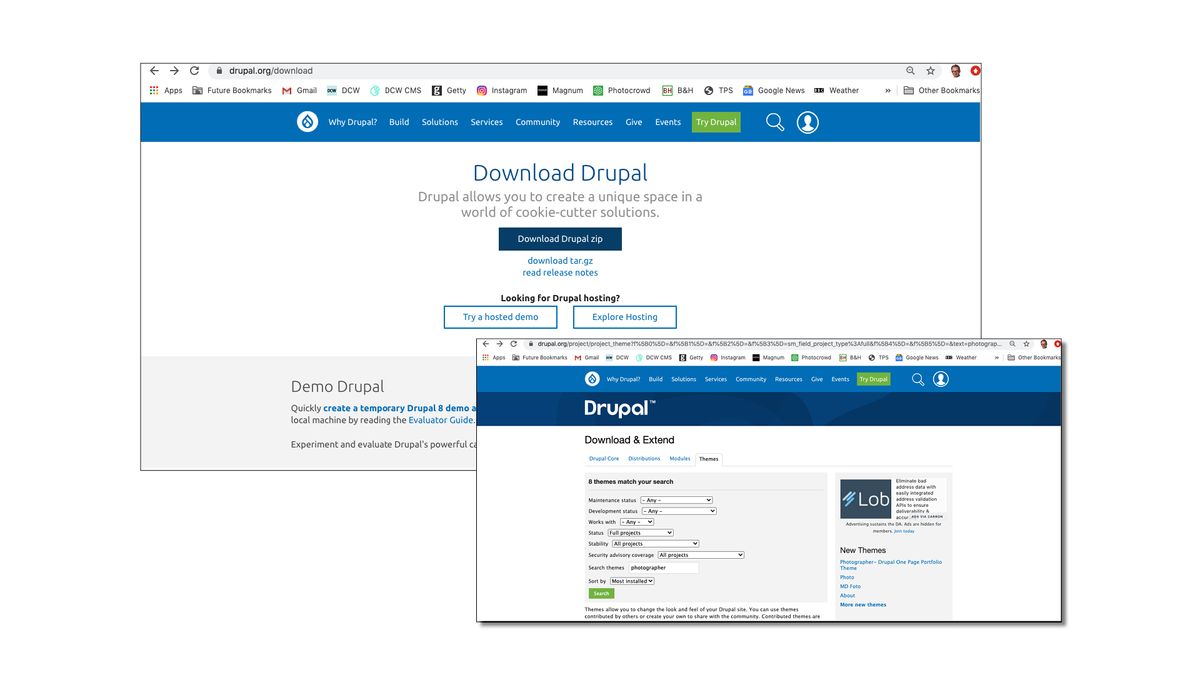Image resolution: width=1200 pixels, height=675 pixels.
Task: Open the Maintenance status dropdown
Action: (675, 500)
